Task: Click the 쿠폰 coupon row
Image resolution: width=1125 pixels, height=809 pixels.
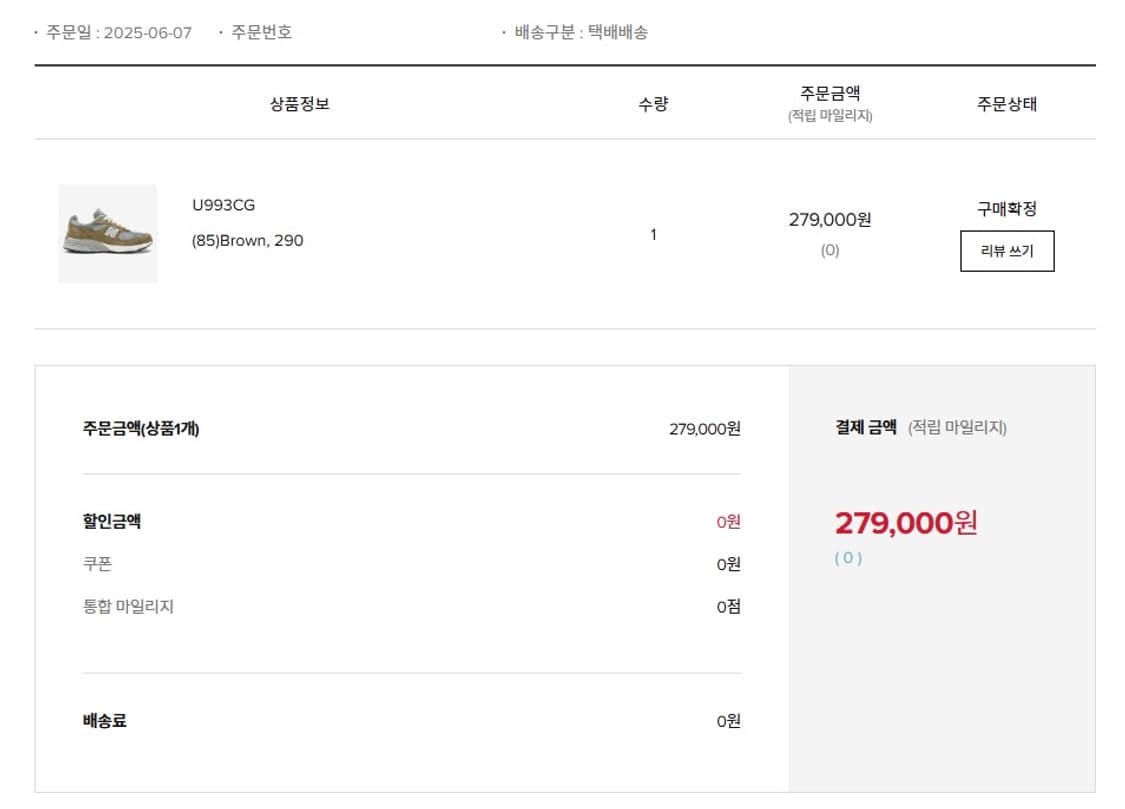Action: pyautogui.click(x=98, y=564)
